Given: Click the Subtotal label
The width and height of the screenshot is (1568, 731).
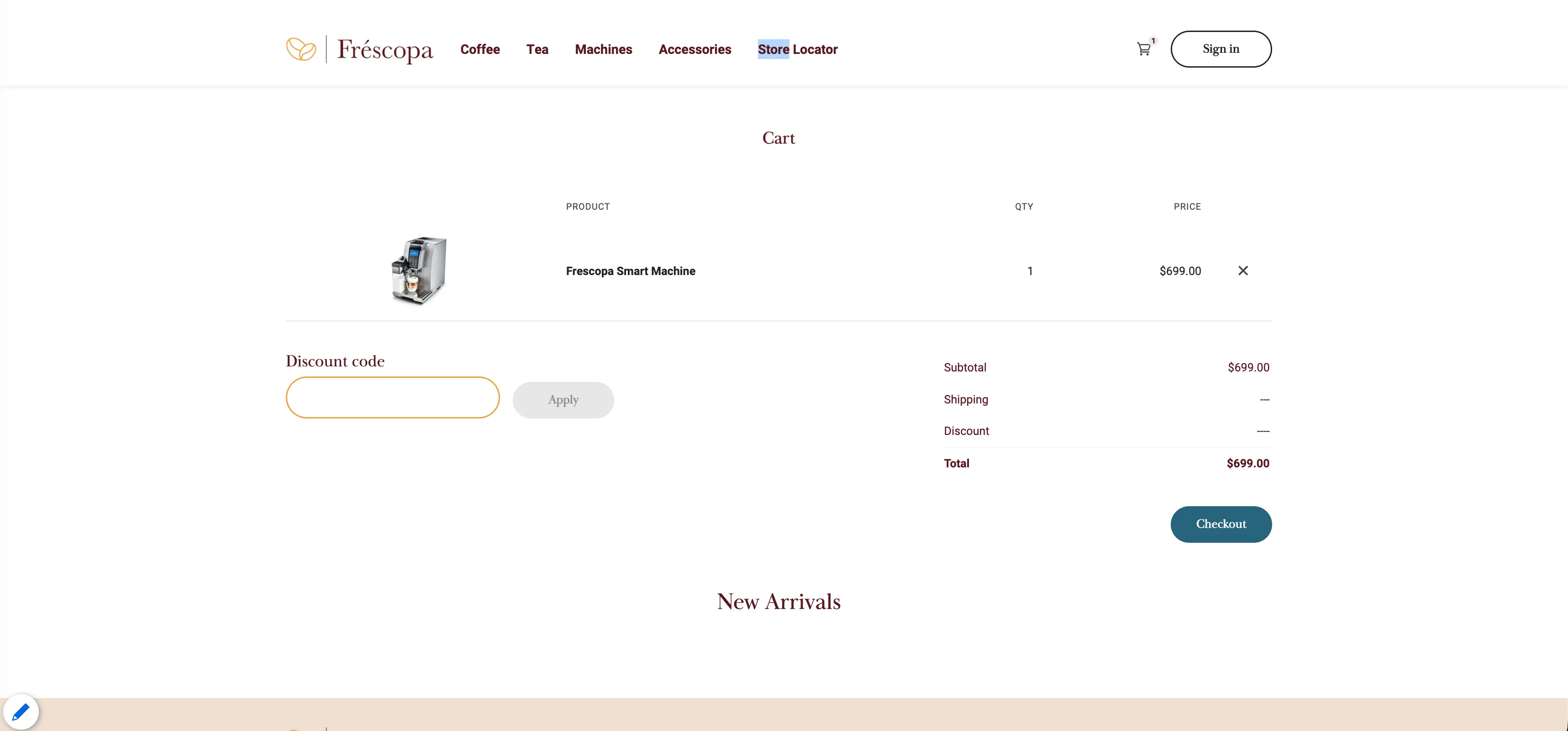Looking at the screenshot, I should [x=965, y=367].
